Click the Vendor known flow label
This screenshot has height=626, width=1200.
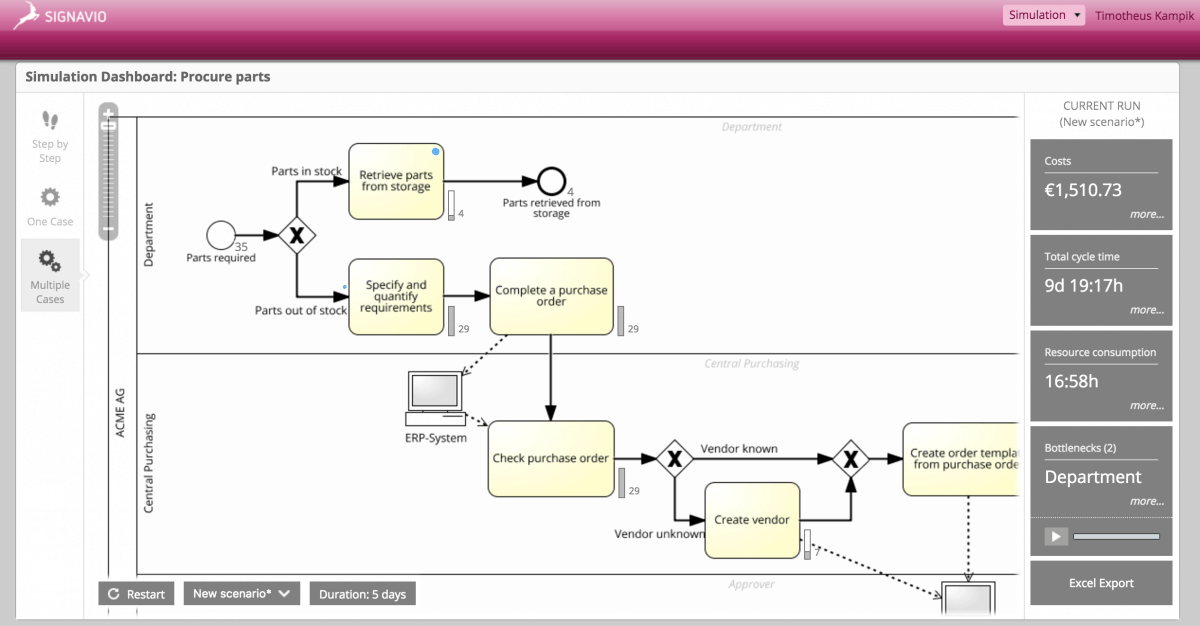[x=739, y=448]
